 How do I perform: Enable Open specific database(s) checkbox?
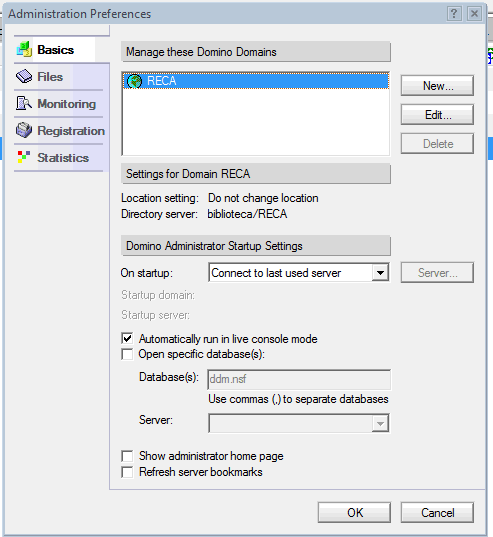click(127, 354)
